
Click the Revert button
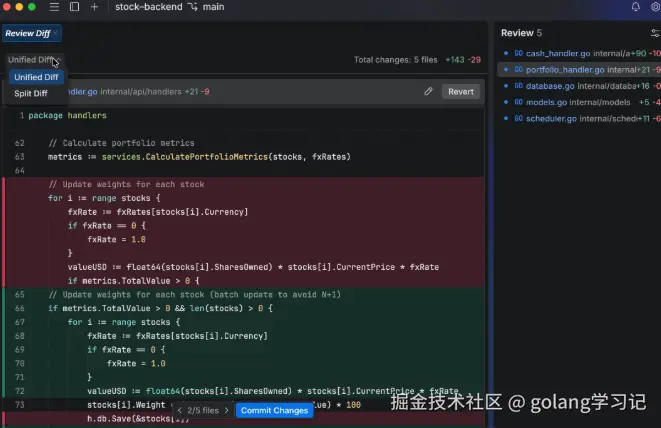[461, 92]
